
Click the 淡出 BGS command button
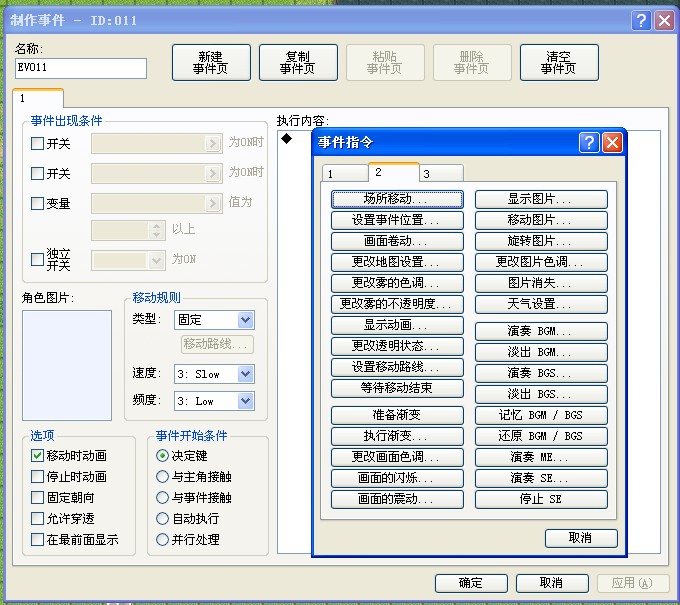tap(541, 394)
